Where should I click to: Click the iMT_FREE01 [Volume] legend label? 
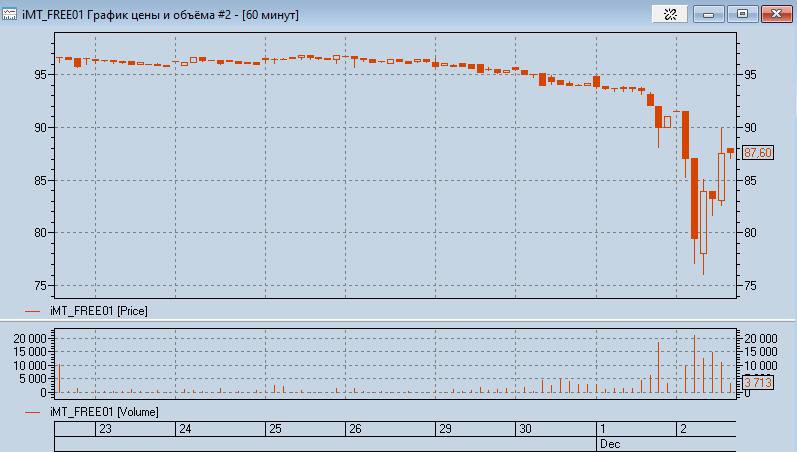(x=104, y=412)
